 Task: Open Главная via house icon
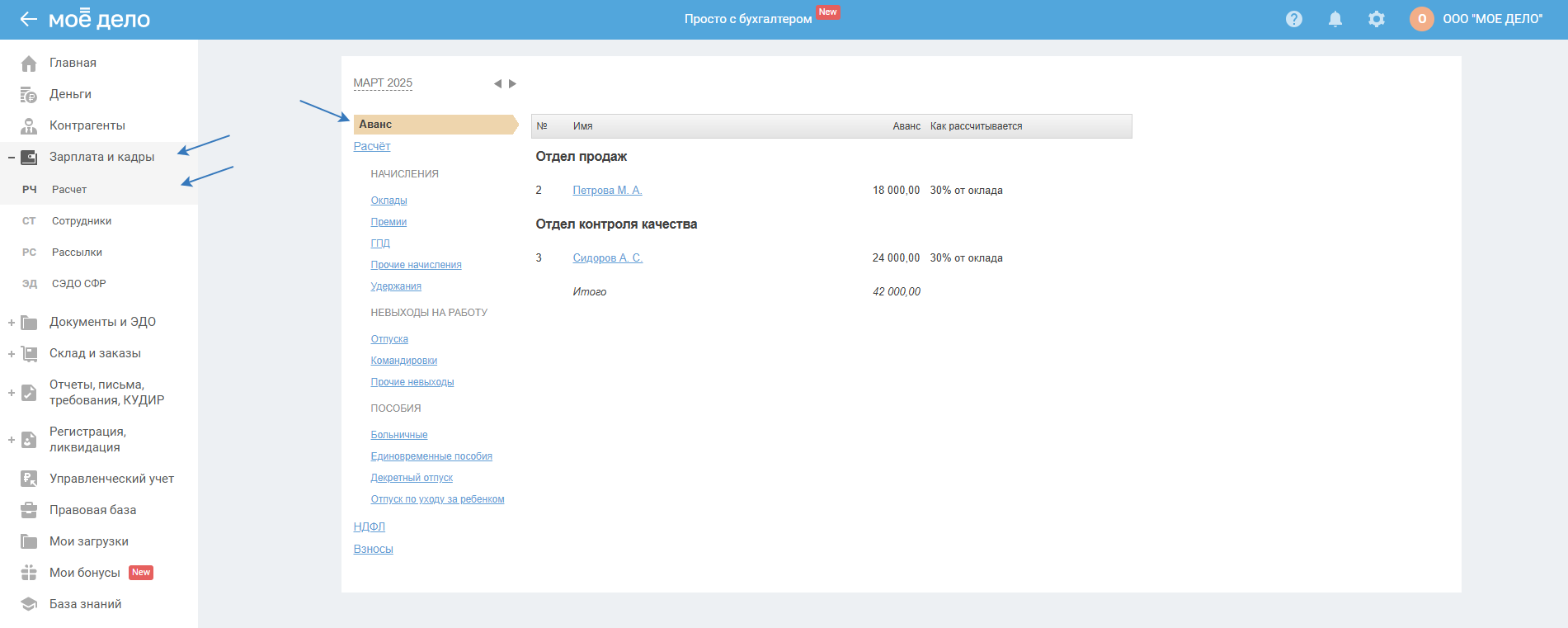tap(29, 64)
